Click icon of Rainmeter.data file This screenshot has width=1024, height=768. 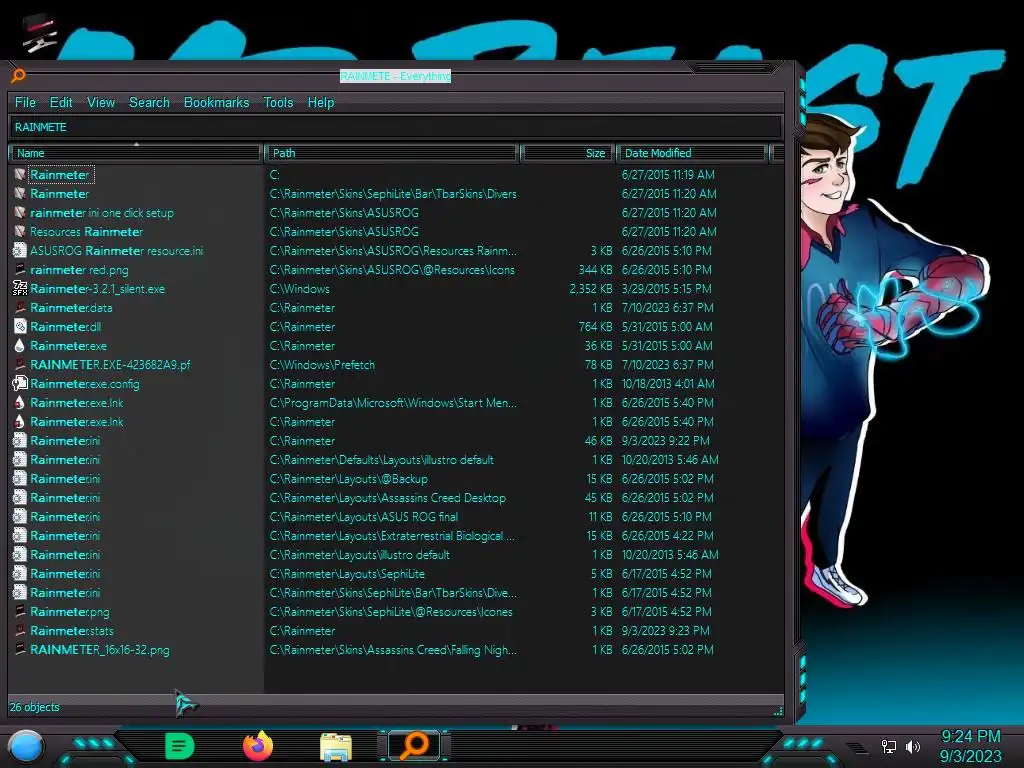point(20,307)
